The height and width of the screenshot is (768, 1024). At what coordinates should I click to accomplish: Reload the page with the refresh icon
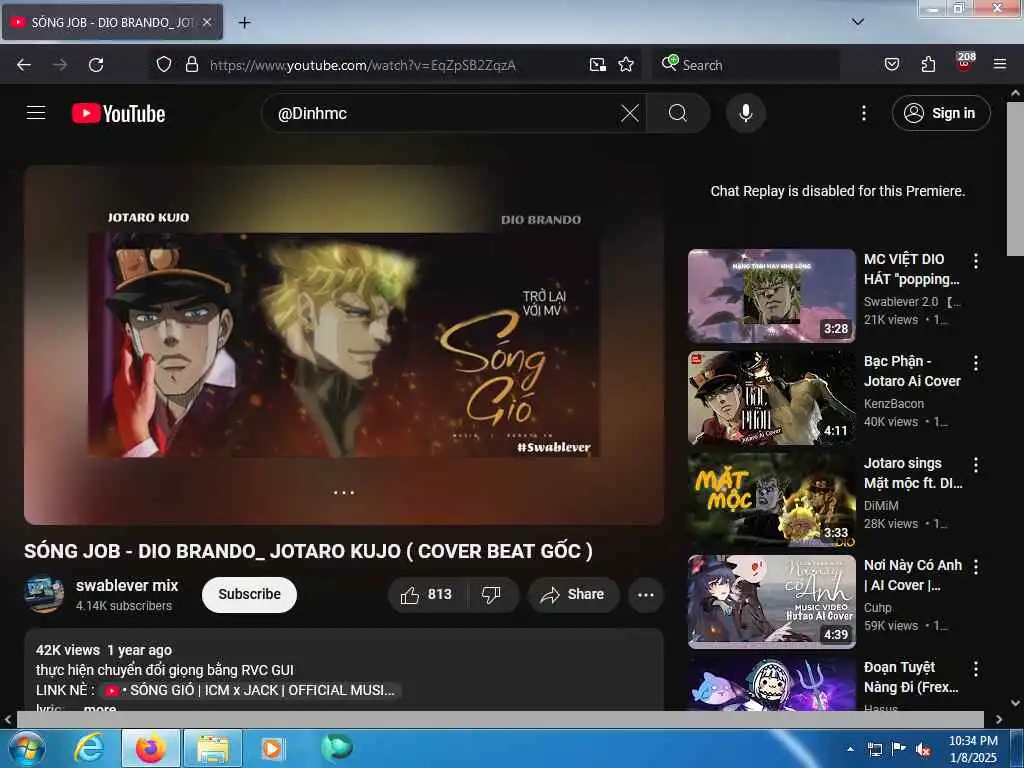pyautogui.click(x=96, y=65)
